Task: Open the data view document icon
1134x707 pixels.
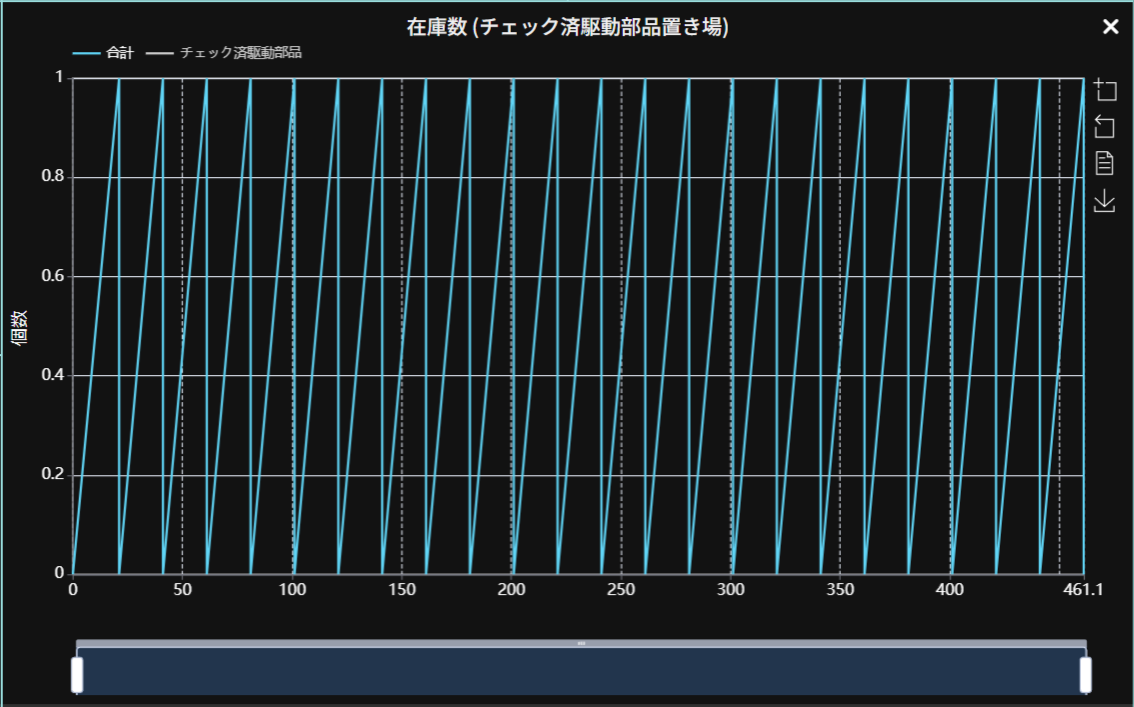Action: click(x=1104, y=163)
